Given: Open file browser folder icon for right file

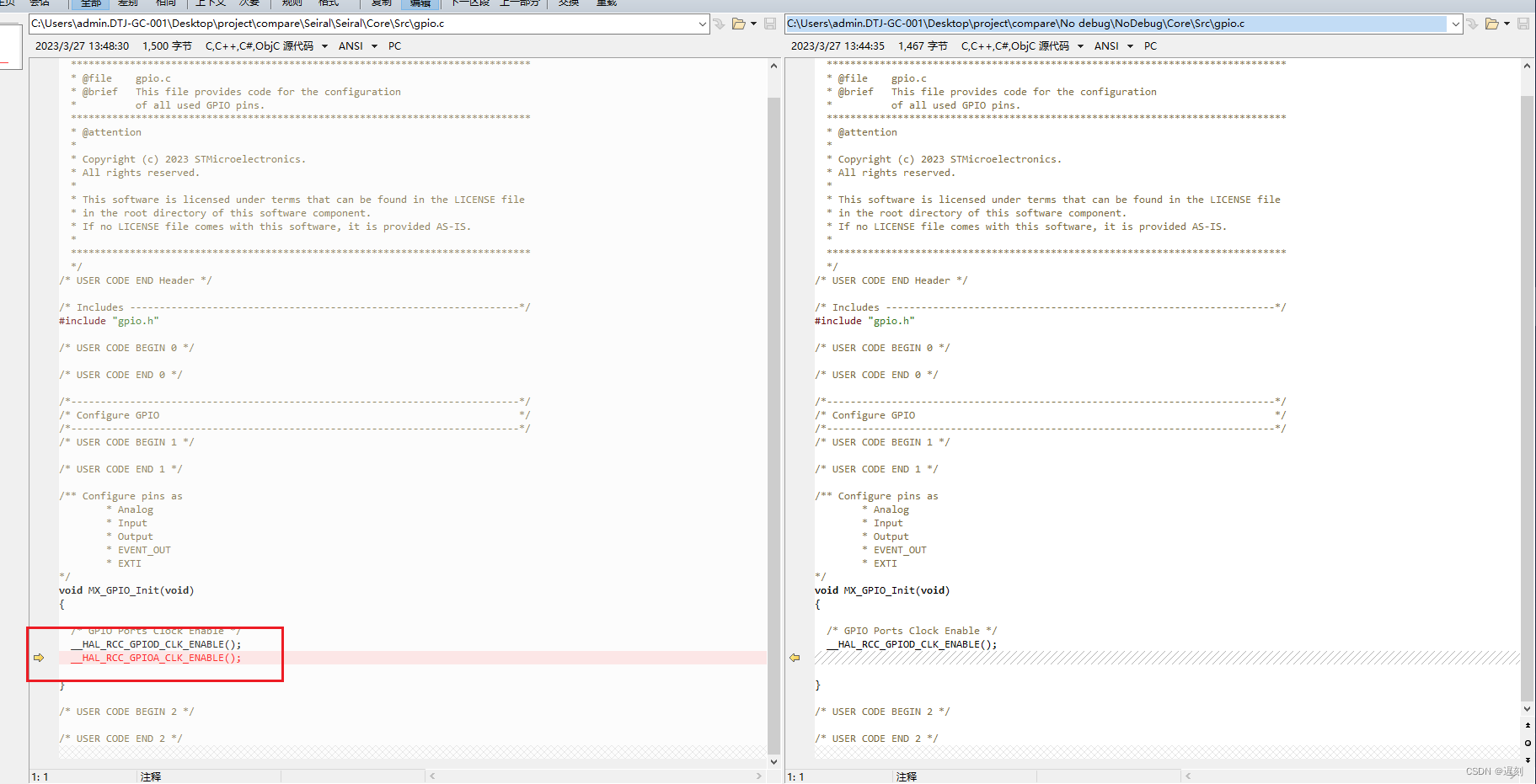Looking at the screenshot, I should click(1492, 24).
